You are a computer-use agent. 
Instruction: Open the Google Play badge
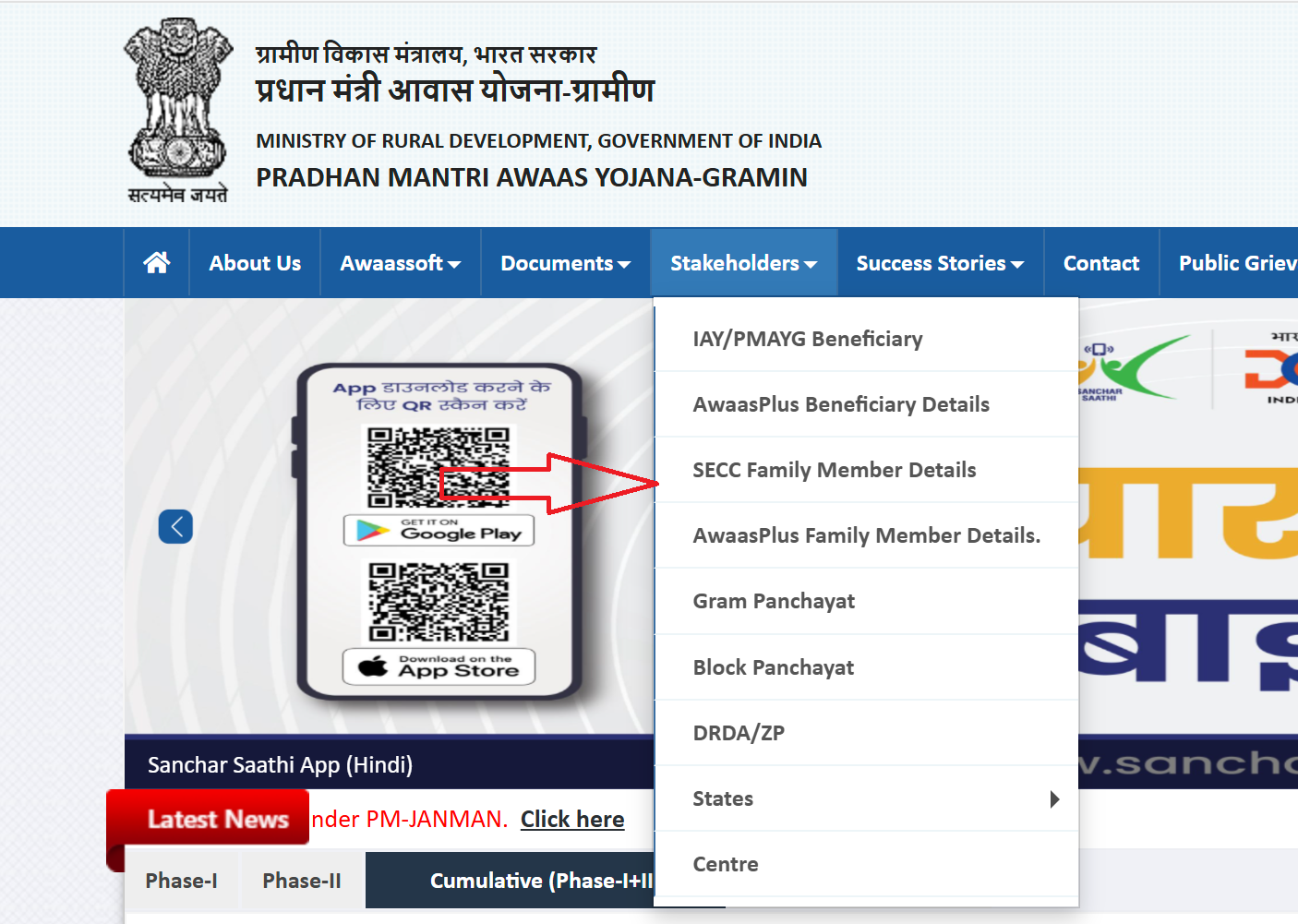pos(439,531)
